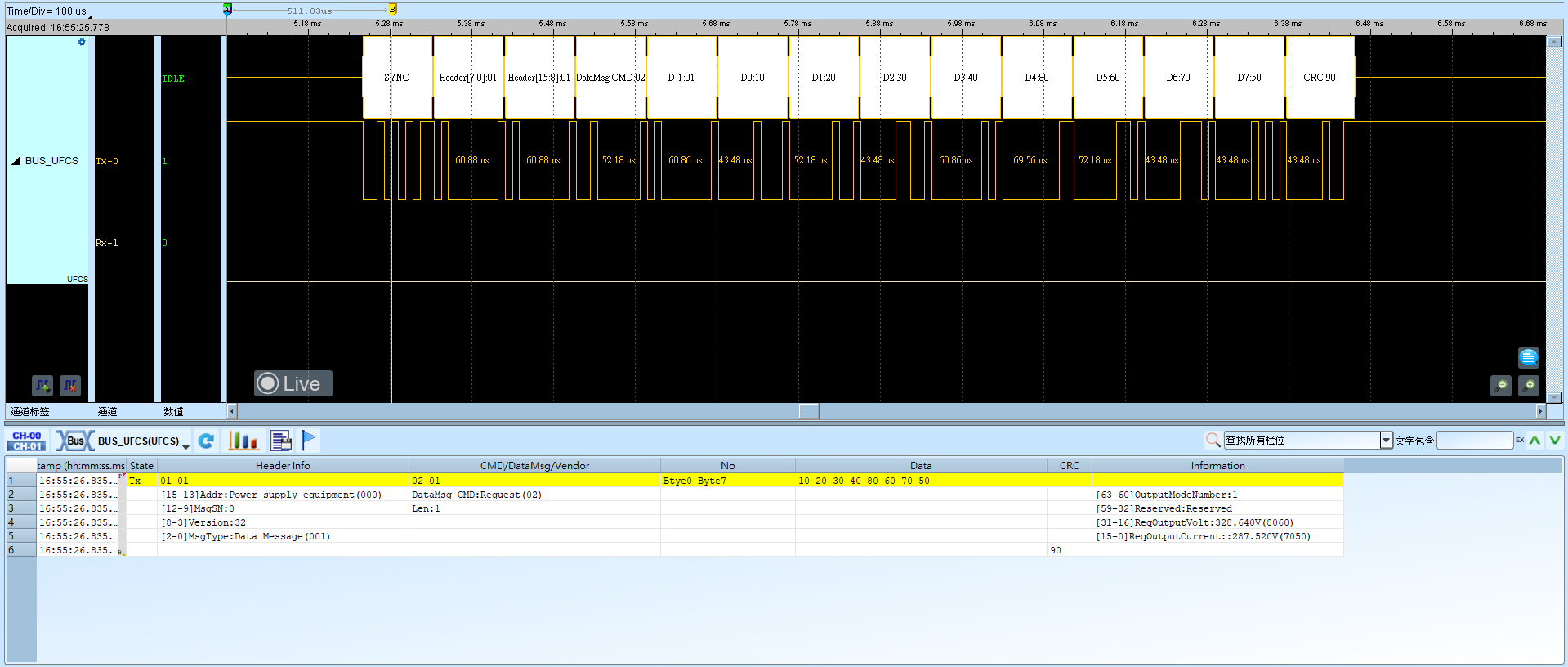This screenshot has height=667, width=1568.
Task: Click the CRC:90 decoded packet block
Action: click(1320, 78)
